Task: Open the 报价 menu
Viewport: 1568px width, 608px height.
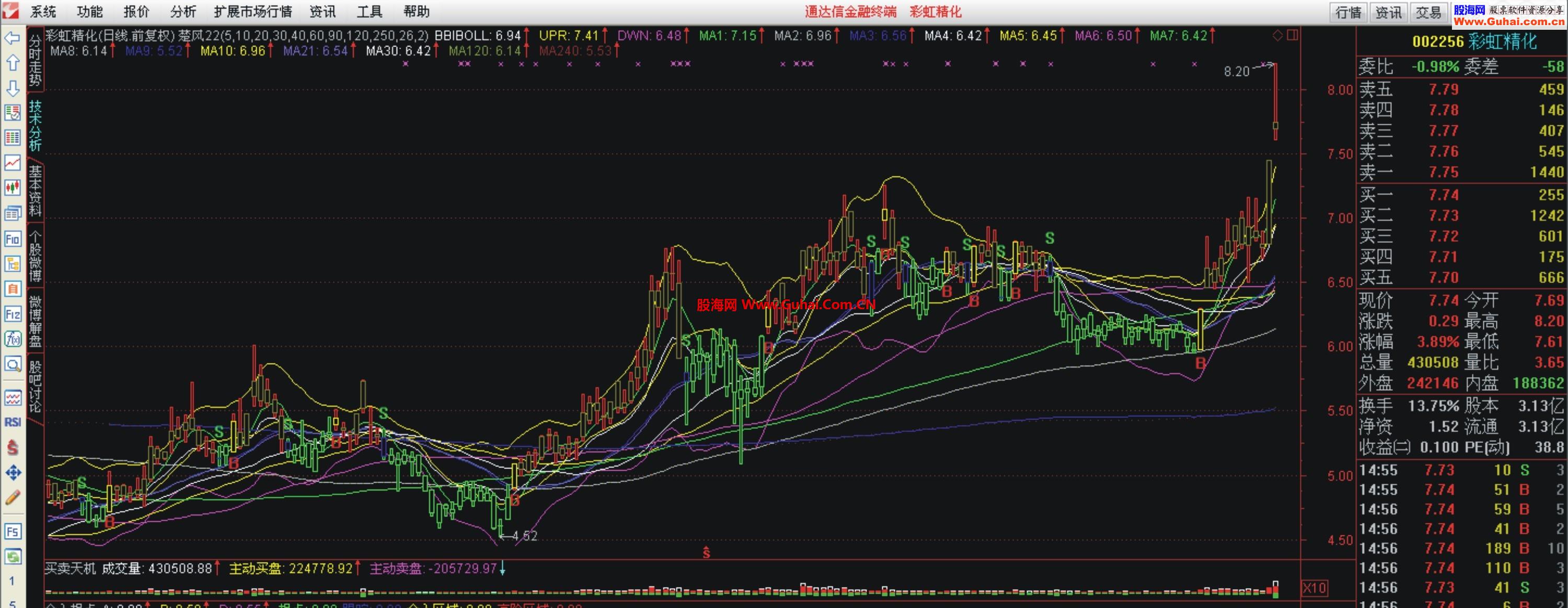Action: (136, 11)
